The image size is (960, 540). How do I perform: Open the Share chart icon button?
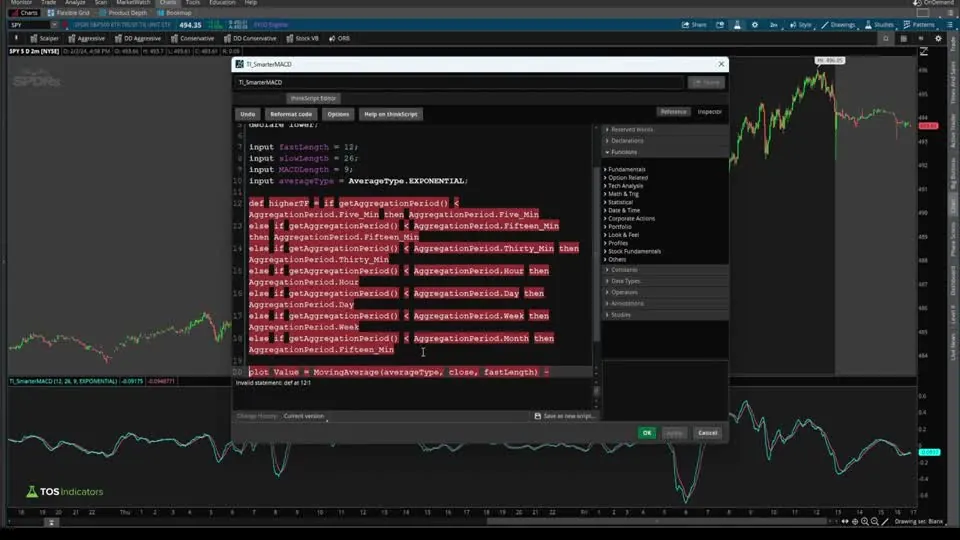(694, 24)
